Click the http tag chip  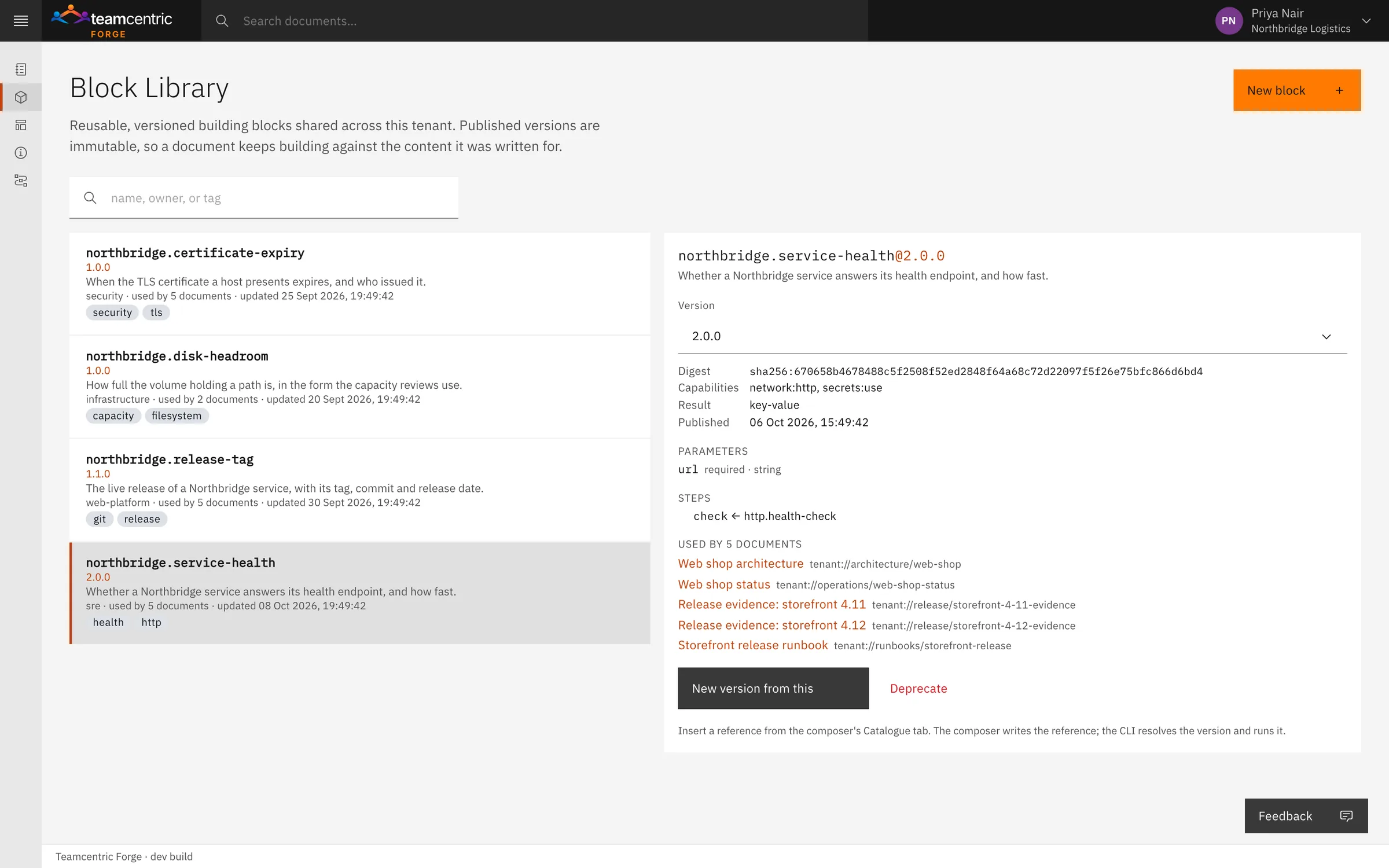pos(151,622)
